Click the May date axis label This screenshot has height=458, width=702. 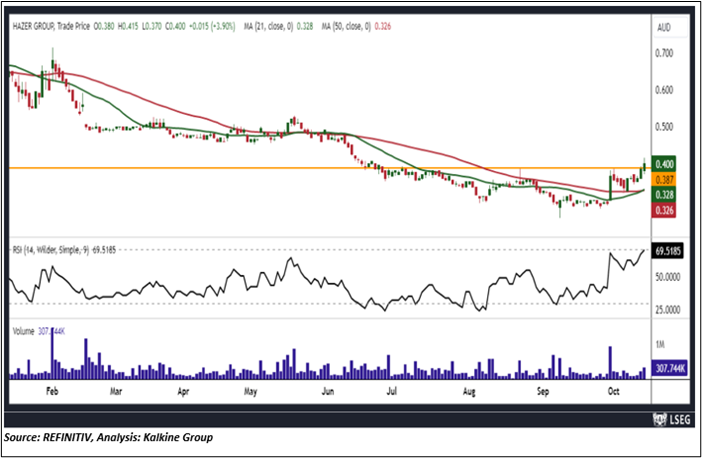(x=250, y=392)
